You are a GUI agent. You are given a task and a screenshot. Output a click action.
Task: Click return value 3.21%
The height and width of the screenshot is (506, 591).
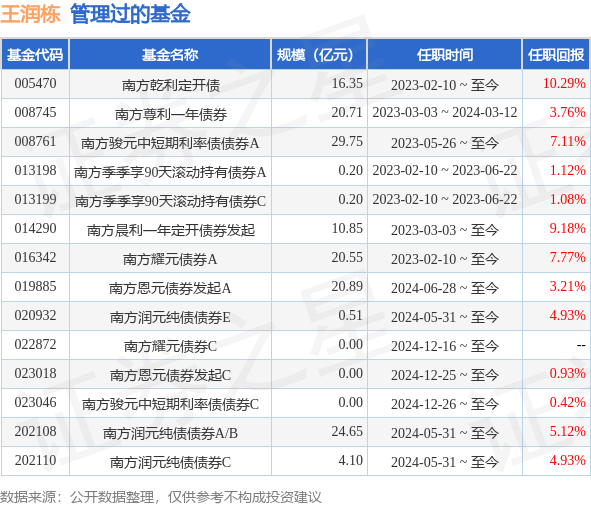click(568, 287)
